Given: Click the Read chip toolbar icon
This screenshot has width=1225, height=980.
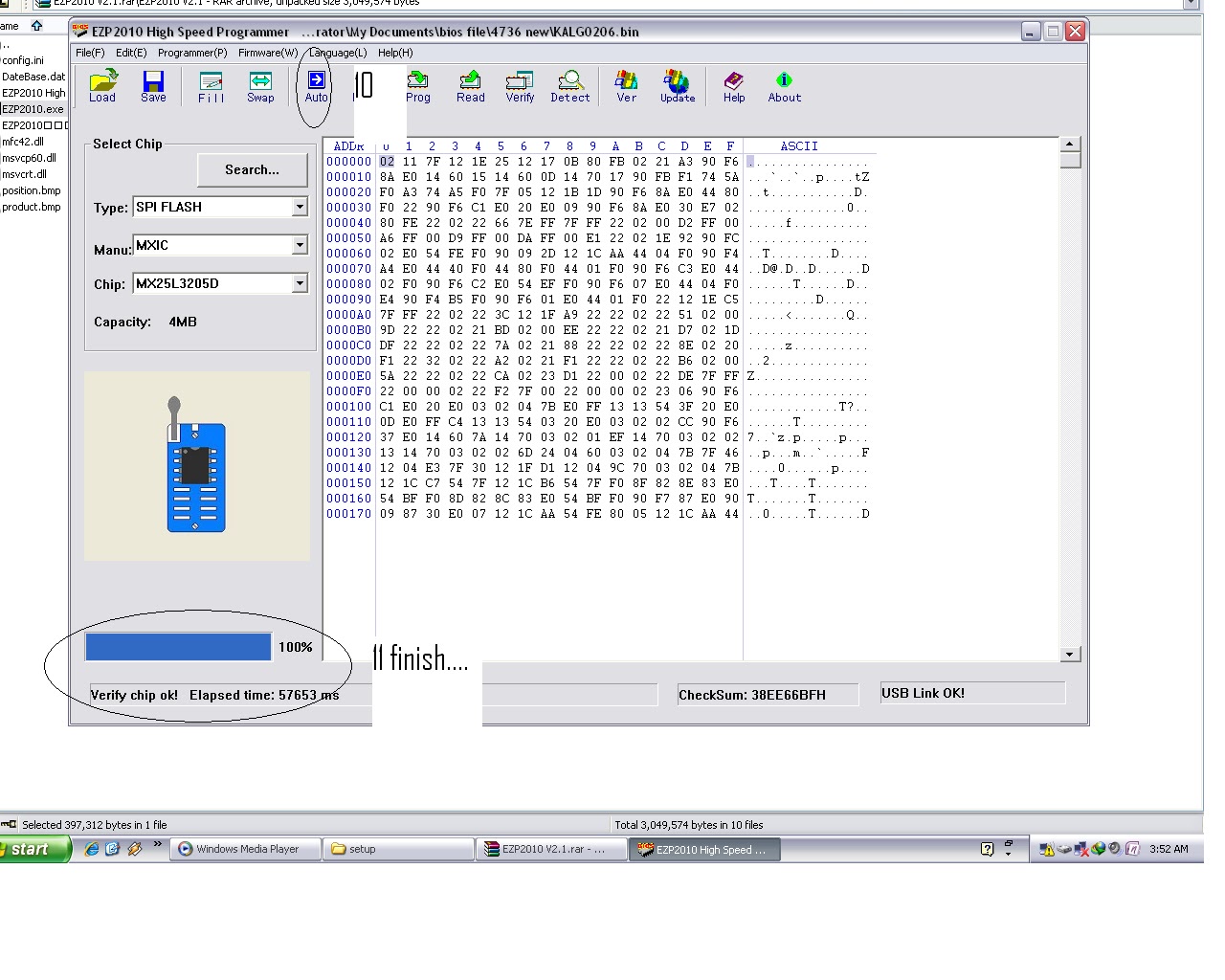Looking at the screenshot, I should tap(470, 86).
